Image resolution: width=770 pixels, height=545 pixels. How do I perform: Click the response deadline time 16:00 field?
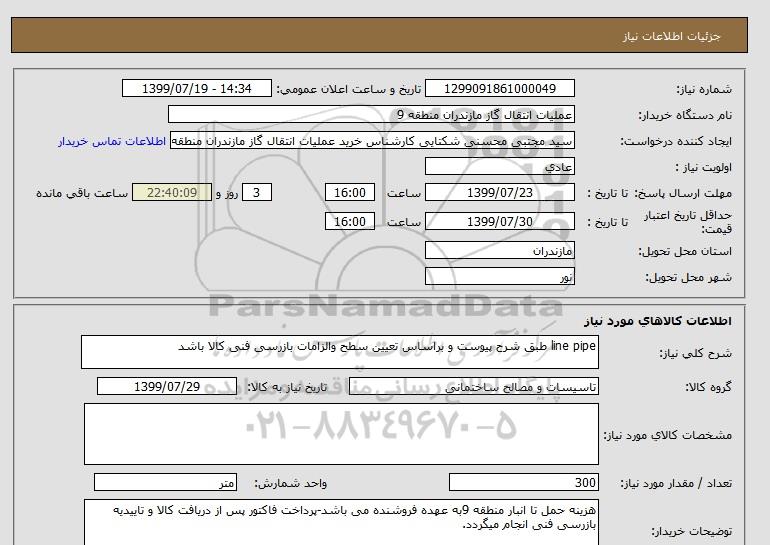pyautogui.click(x=350, y=192)
